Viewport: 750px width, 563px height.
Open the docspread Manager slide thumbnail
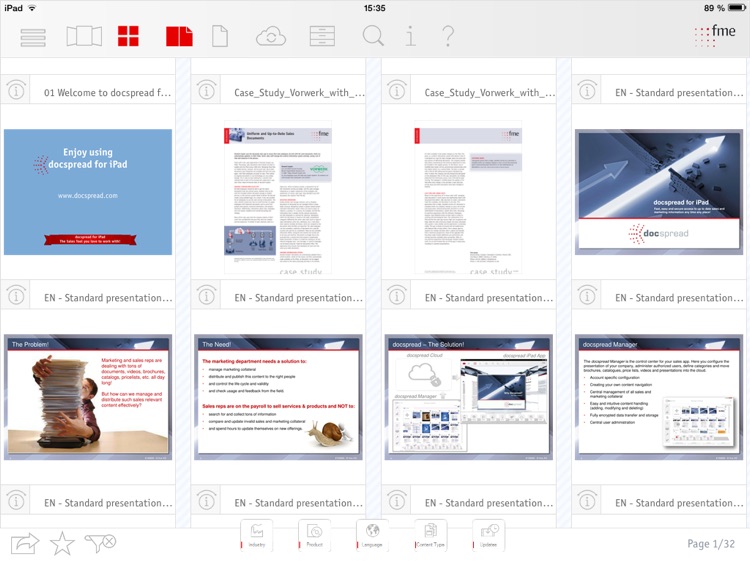[x=659, y=397]
